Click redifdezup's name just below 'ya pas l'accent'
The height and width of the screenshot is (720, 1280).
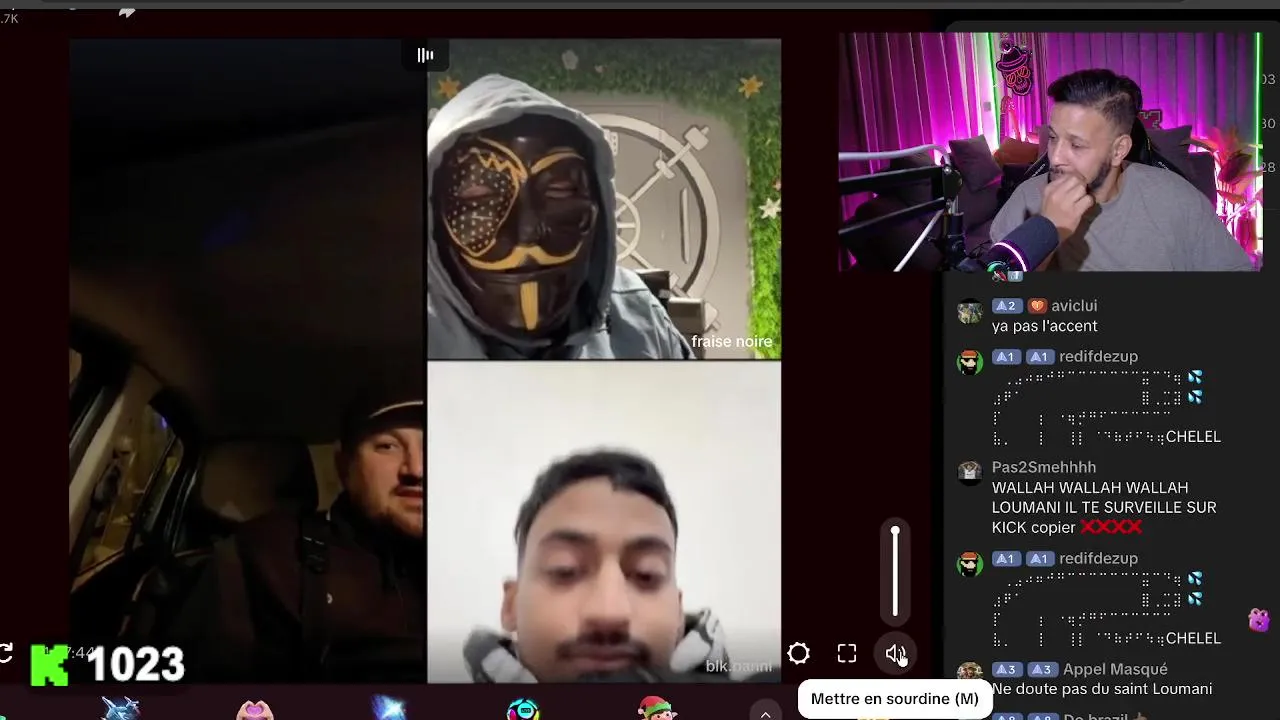(1098, 356)
